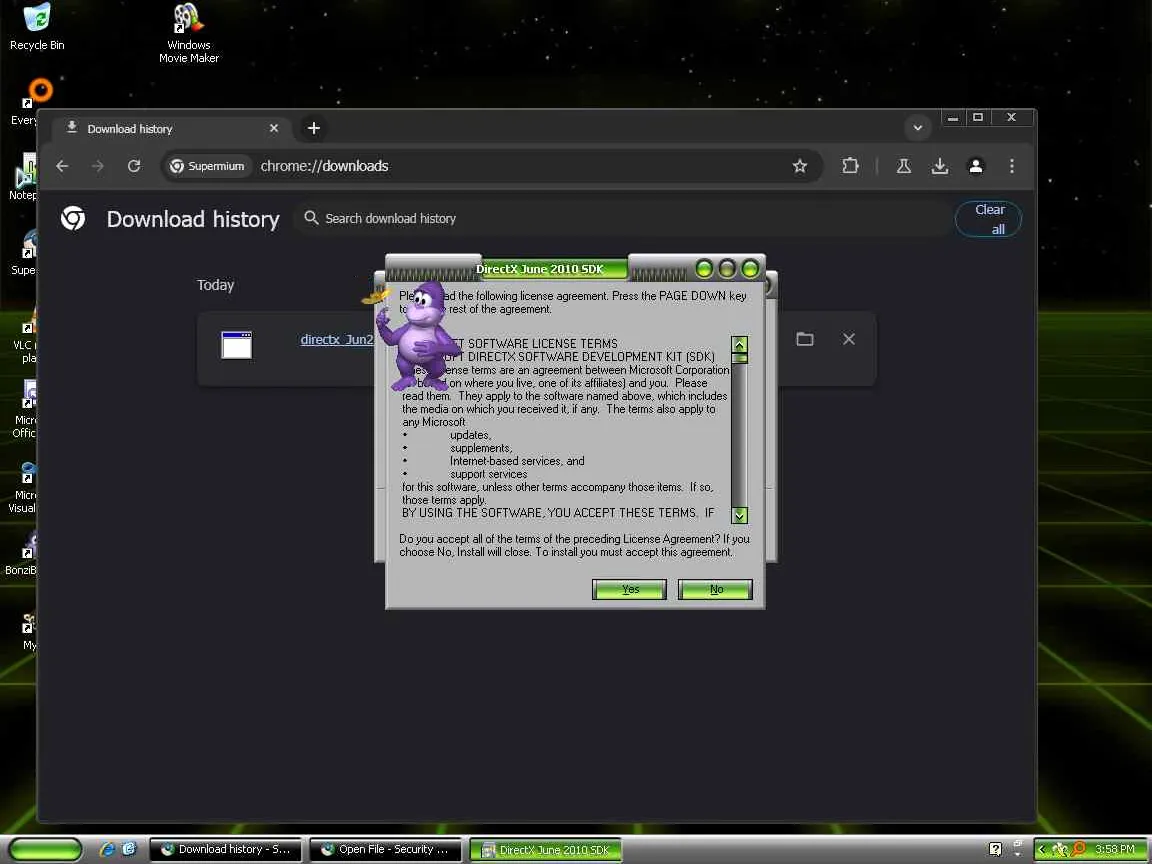Open the Recycle Bin desktop icon
1152x864 pixels.
point(37,26)
